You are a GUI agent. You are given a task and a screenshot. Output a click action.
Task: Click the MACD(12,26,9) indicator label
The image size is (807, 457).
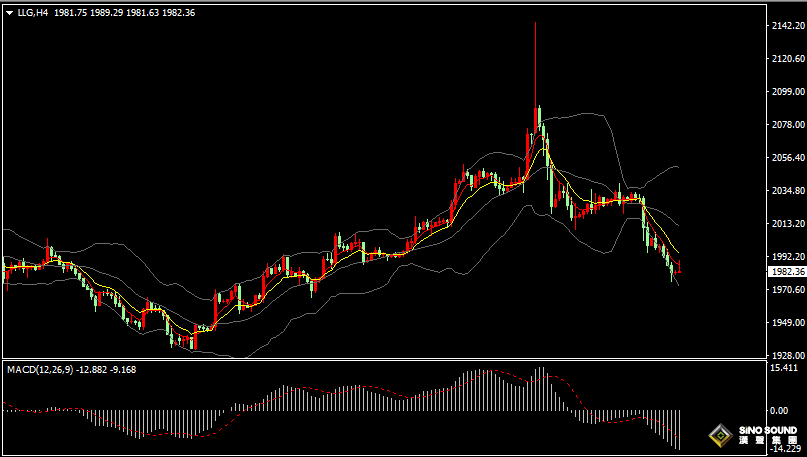pos(40,370)
